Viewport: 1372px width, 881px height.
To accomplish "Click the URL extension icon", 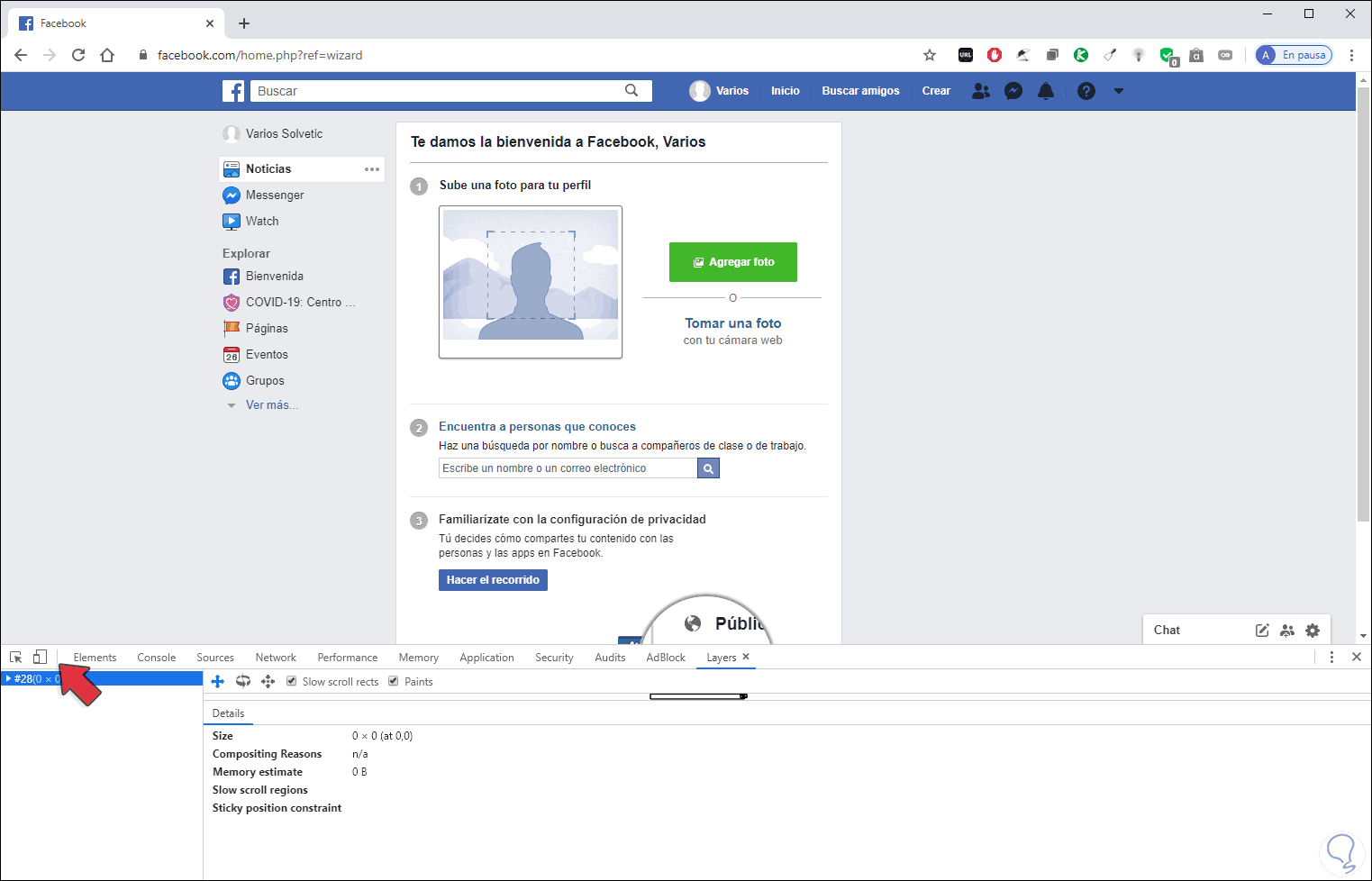I will click(x=966, y=55).
